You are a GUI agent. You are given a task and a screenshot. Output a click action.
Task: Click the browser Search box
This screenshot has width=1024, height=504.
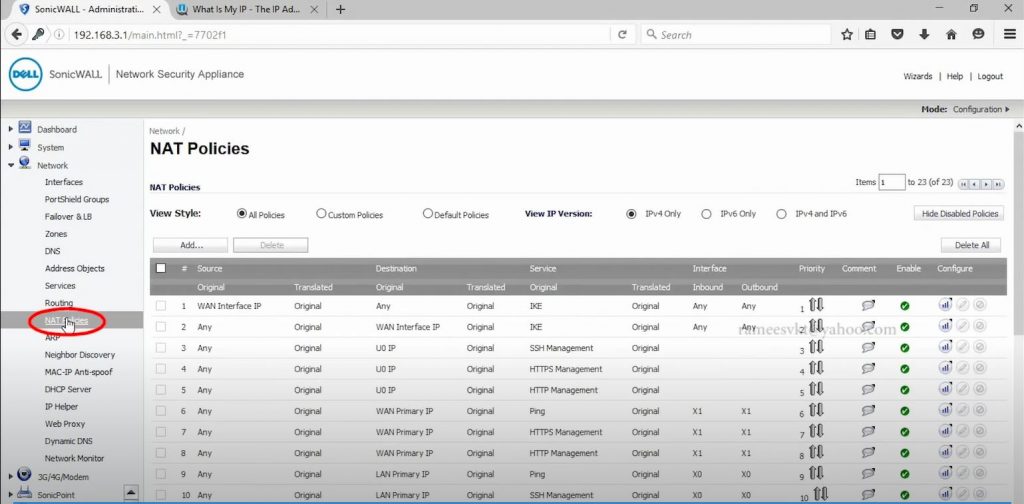[x=735, y=35]
